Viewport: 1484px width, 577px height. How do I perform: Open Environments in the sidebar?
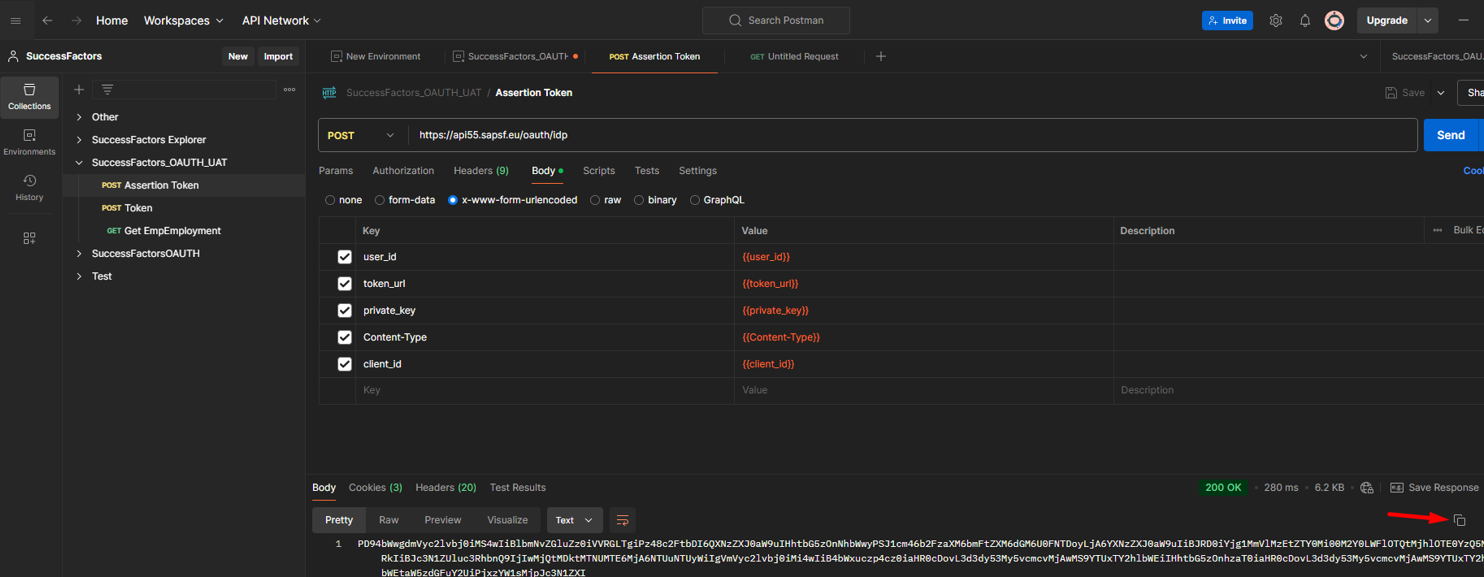[x=29, y=142]
